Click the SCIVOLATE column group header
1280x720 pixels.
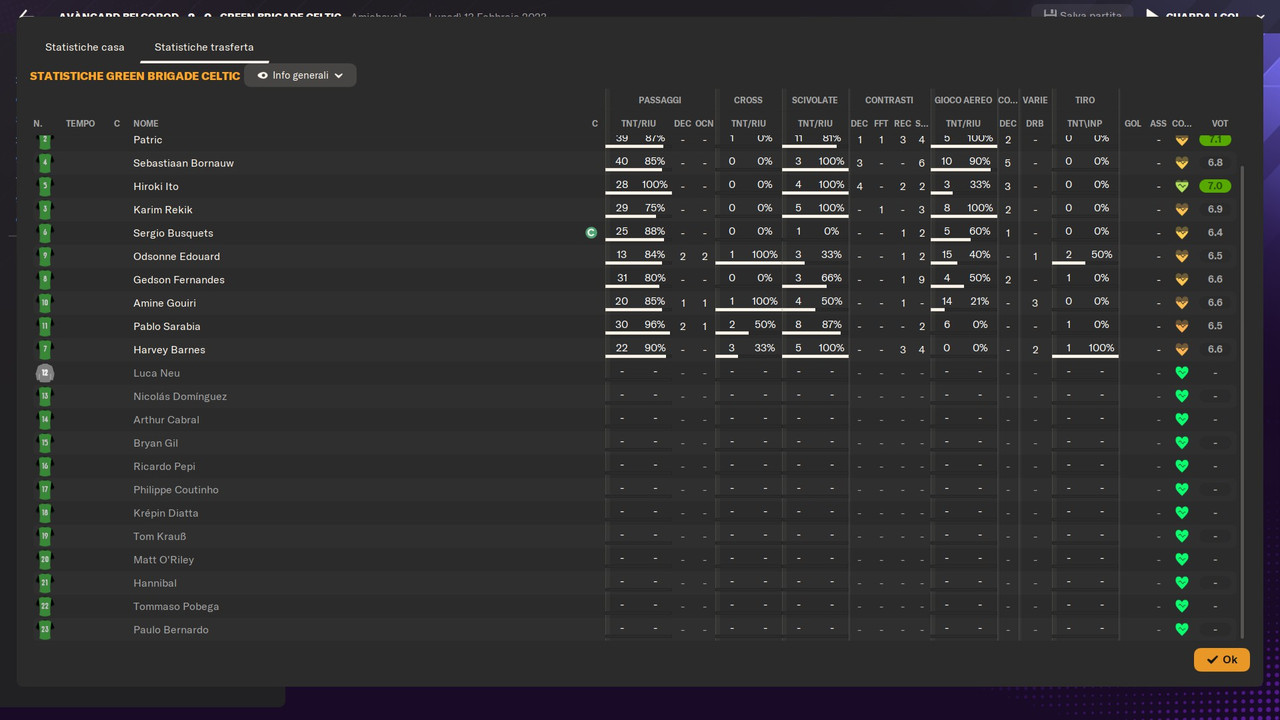815,100
